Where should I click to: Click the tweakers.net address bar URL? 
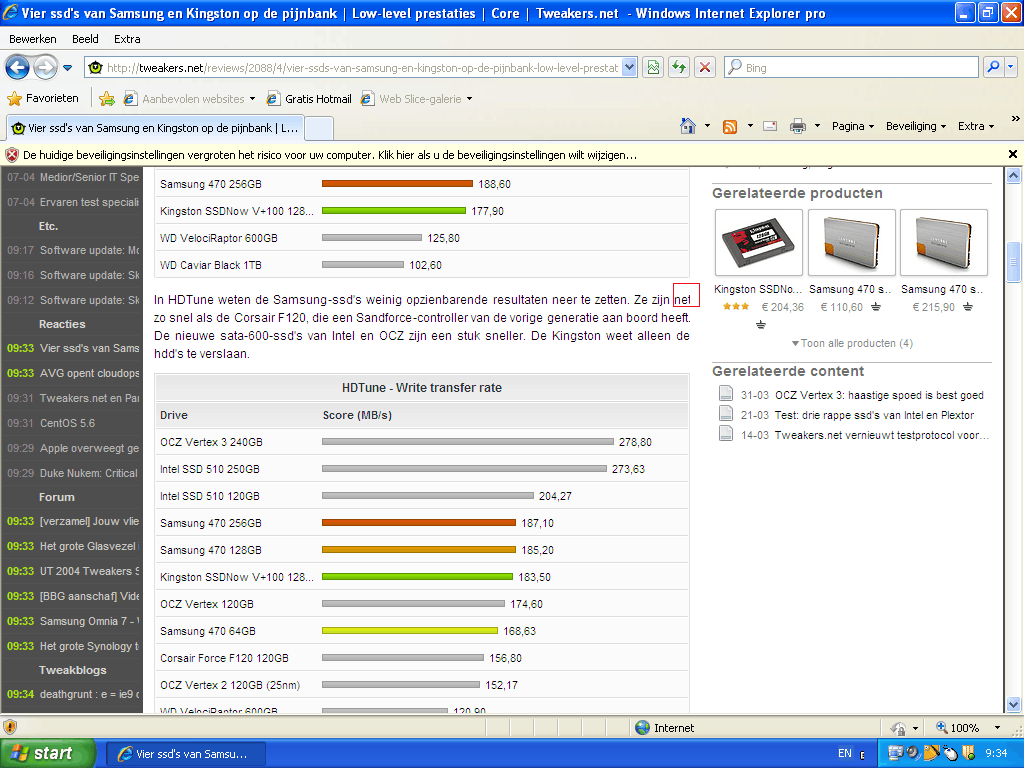(x=362, y=67)
